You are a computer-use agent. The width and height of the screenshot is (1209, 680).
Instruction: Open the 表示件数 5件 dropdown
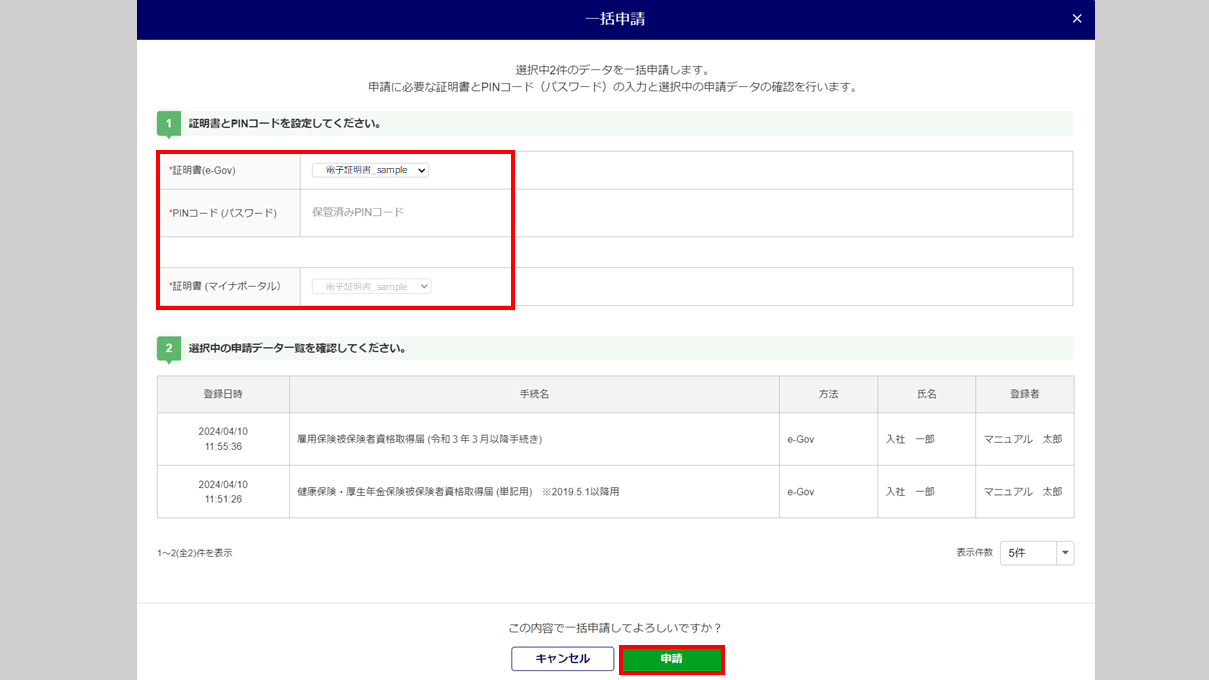pyautogui.click(x=1037, y=553)
